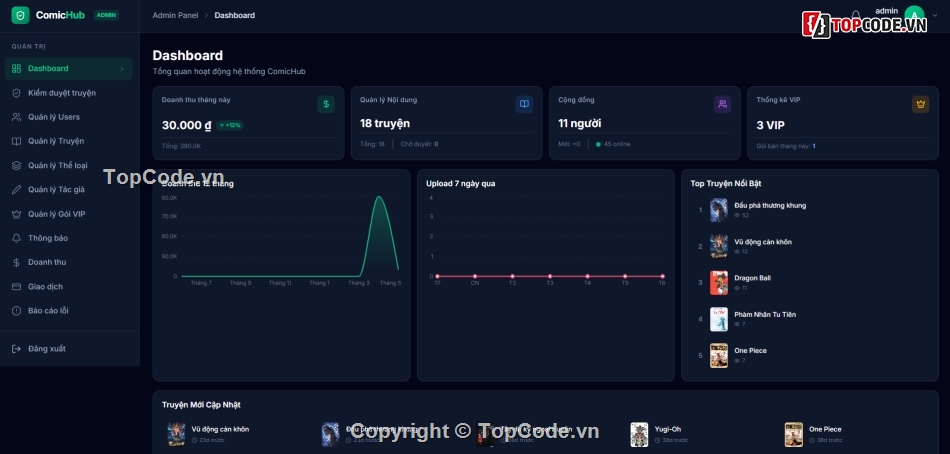
Task: Click the Admin Panel breadcrumb link
Action: pyautogui.click(x=175, y=15)
